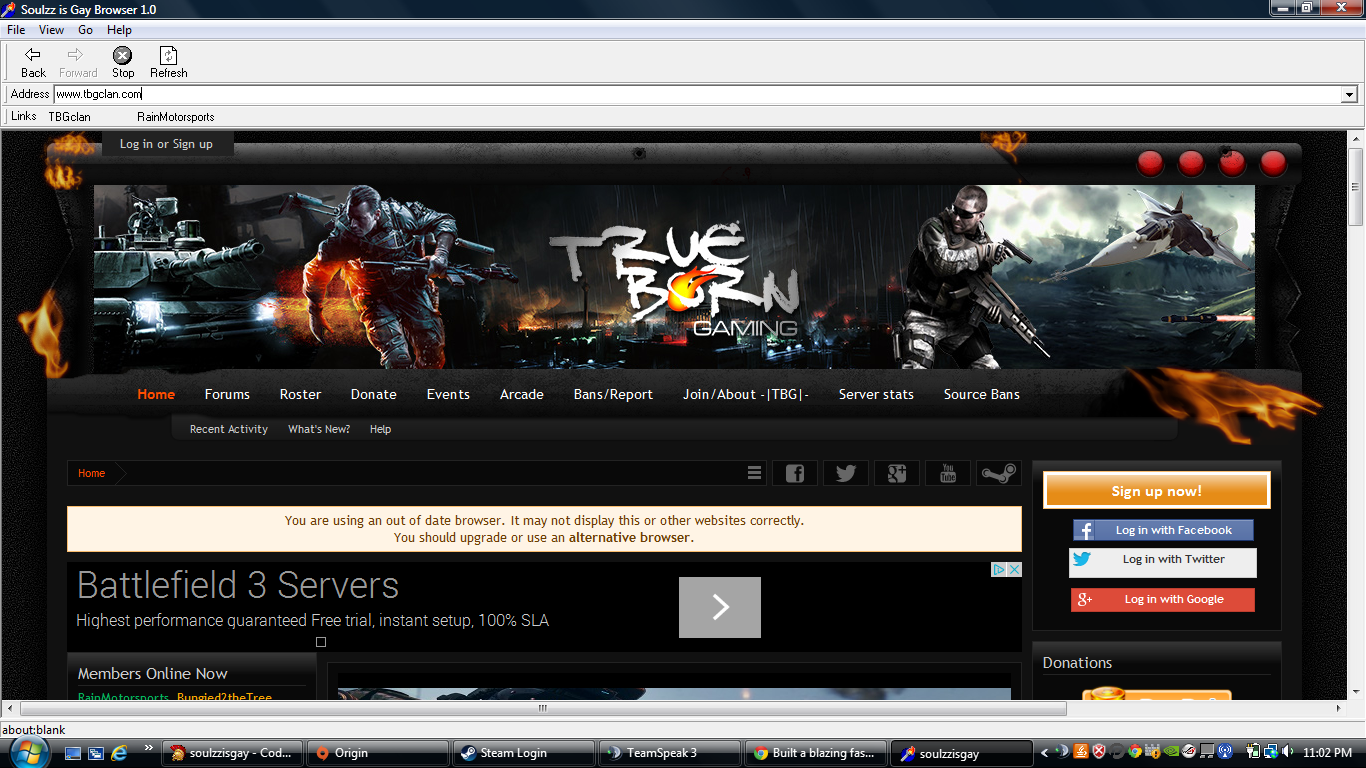Click the vertical scrollbar down arrow
1366x768 pixels.
(1356, 692)
